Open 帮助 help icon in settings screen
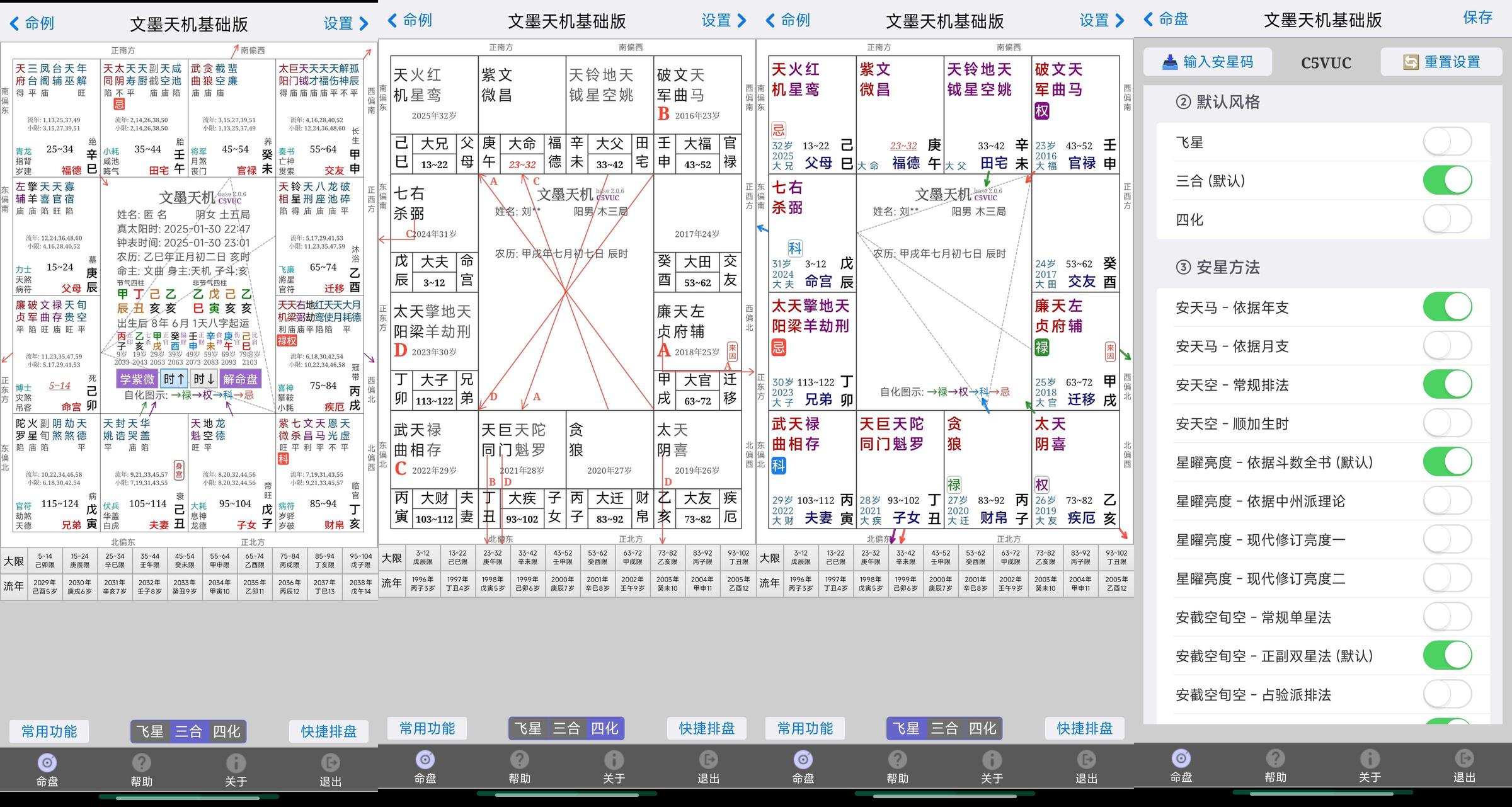The height and width of the screenshot is (807, 1512). click(x=1276, y=758)
